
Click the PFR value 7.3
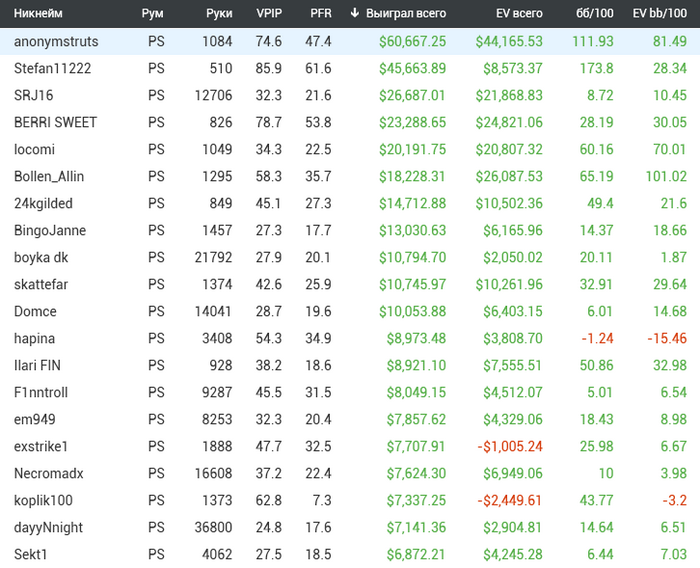tap(322, 501)
